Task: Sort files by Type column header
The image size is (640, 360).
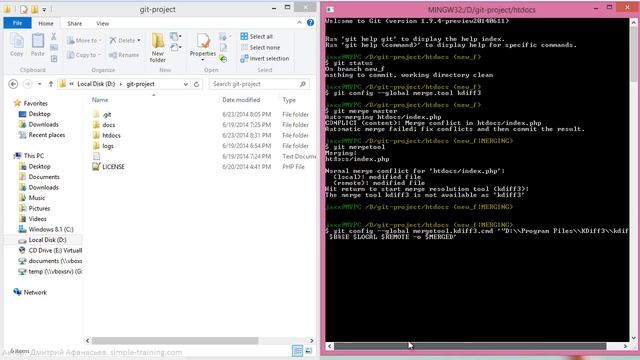Action: pyautogui.click(x=289, y=100)
